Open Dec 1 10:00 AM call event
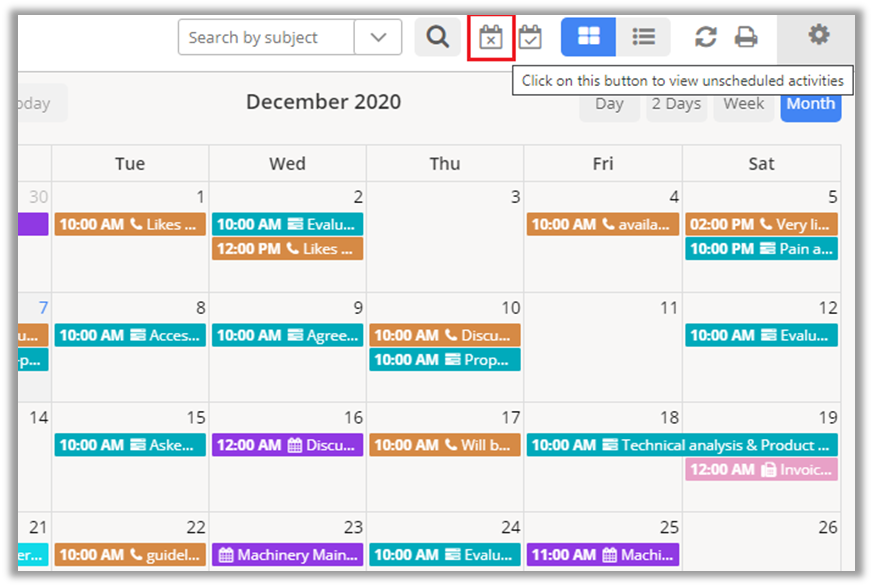Image resolution: width=873 pixels, height=586 pixels. (x=130, y=224)
